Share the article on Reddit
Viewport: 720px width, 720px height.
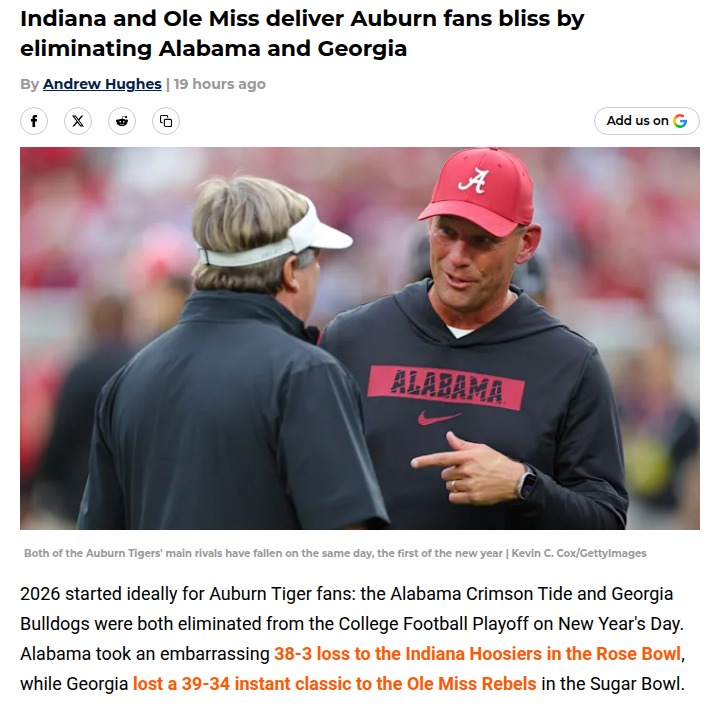122,121
